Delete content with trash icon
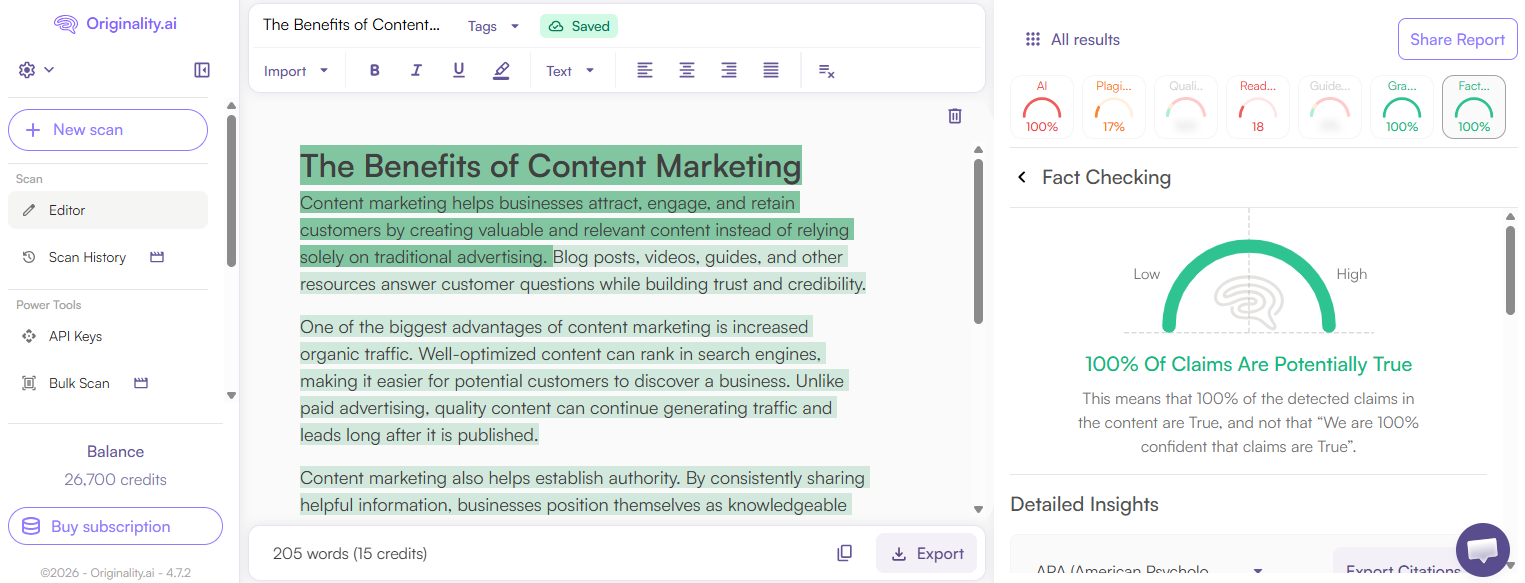The height and width of the screenshot is (583, 1525). point(955,116)
